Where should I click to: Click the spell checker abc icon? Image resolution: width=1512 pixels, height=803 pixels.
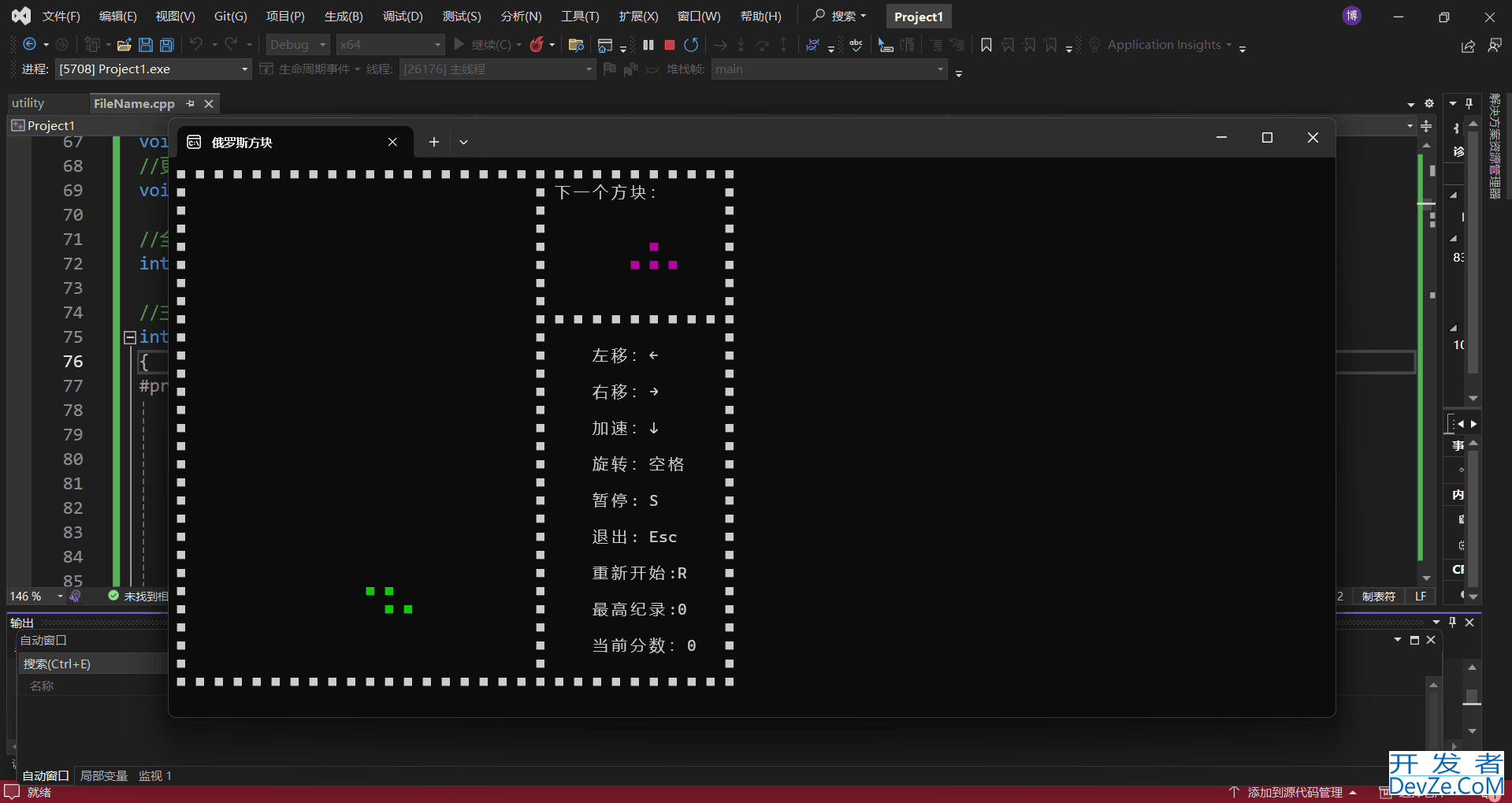pyautogui.click(x=856, y=45)
